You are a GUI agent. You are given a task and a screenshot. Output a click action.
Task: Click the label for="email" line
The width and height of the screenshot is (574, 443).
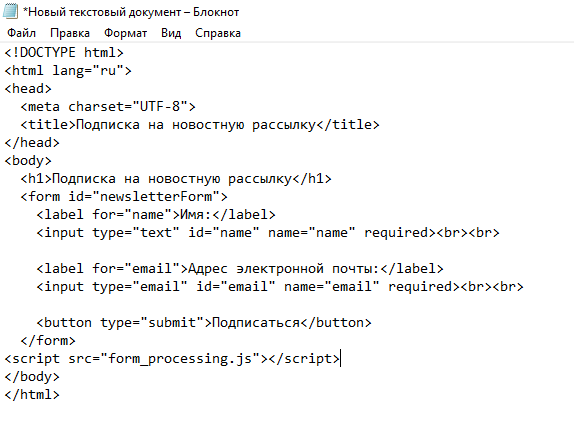[x=240, y=269]
